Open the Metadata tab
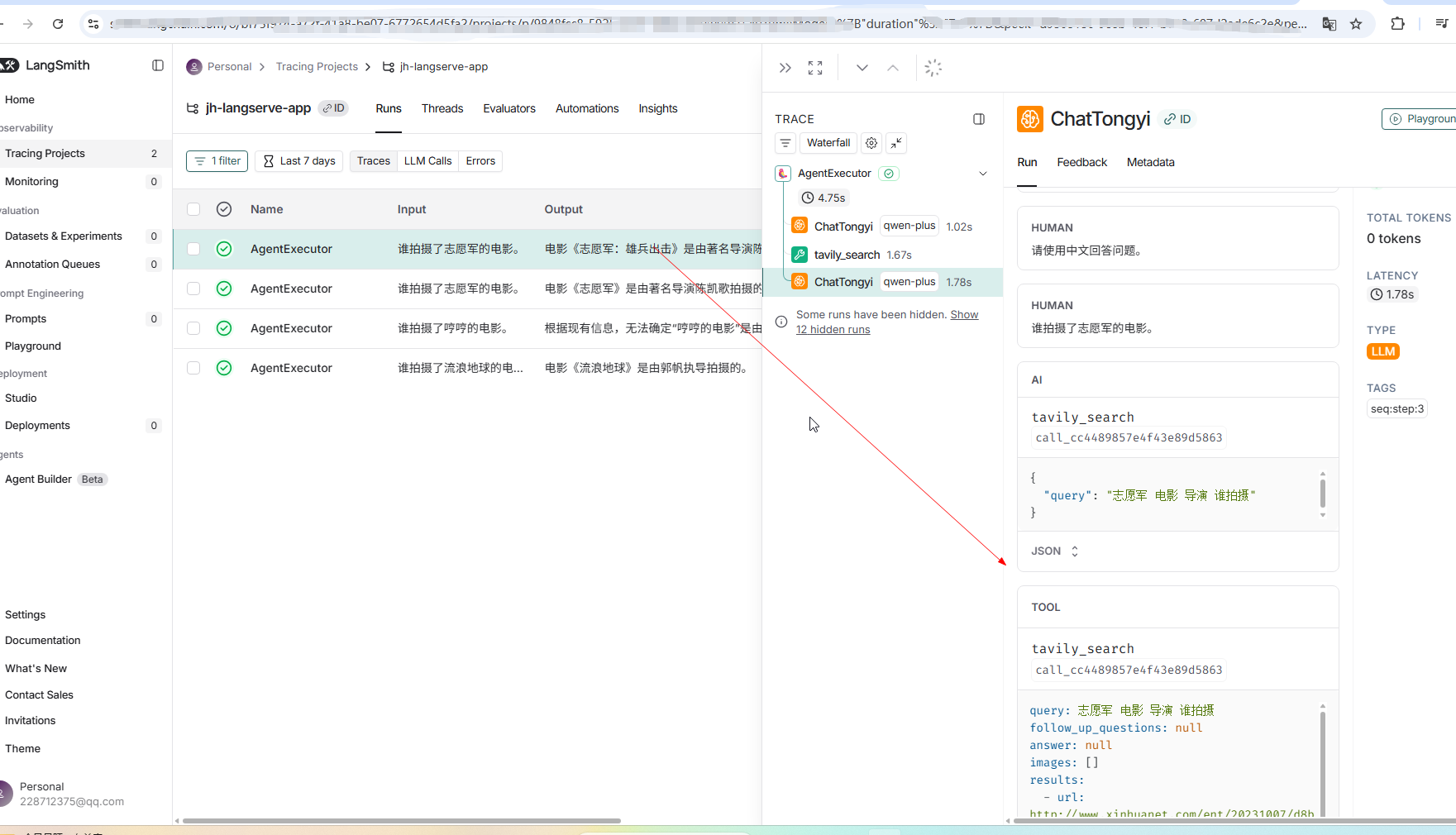This screenshot has height=835, width=1456. coord(1150,163)
